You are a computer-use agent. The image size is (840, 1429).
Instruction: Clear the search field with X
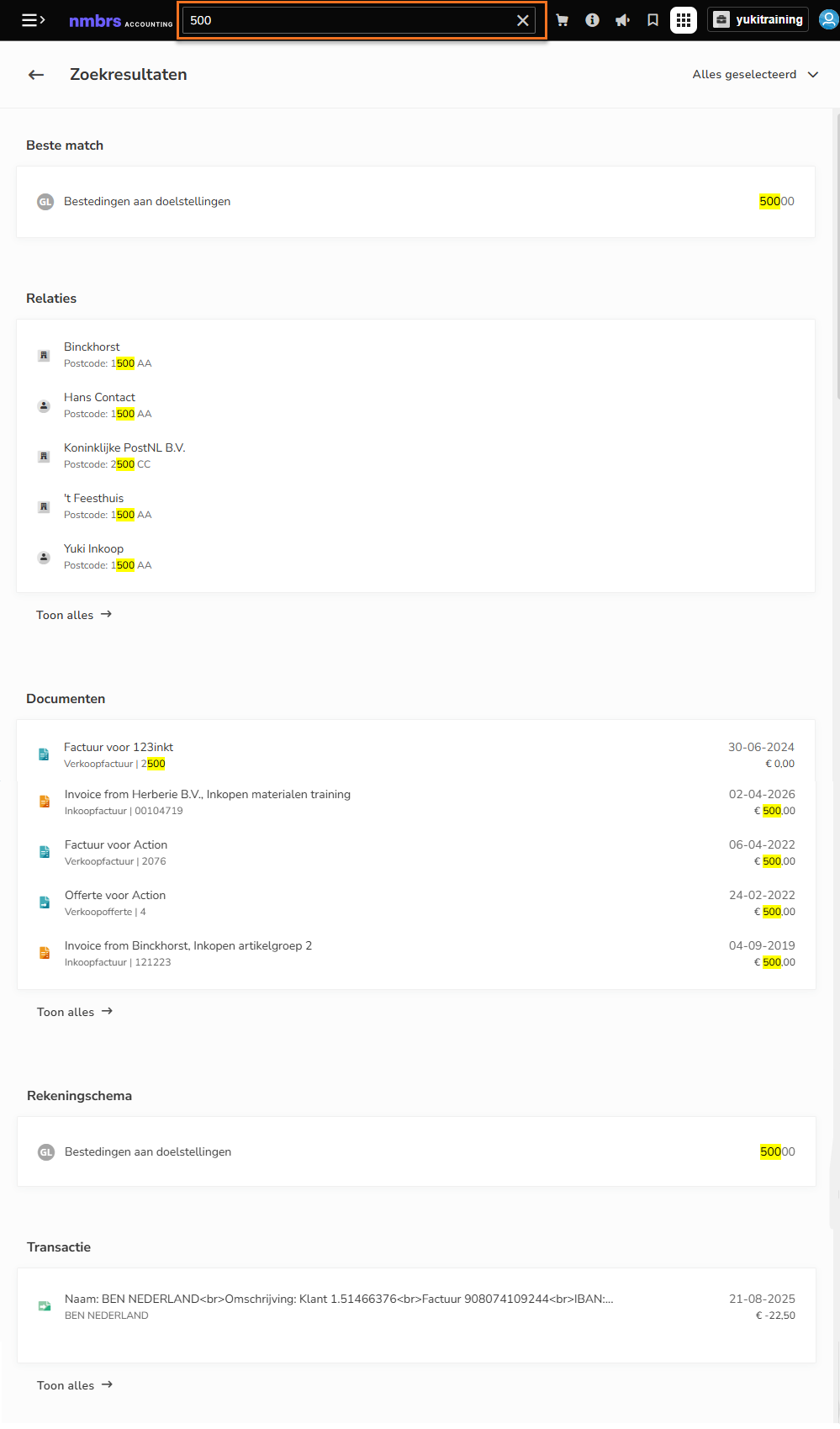point(523,20)
